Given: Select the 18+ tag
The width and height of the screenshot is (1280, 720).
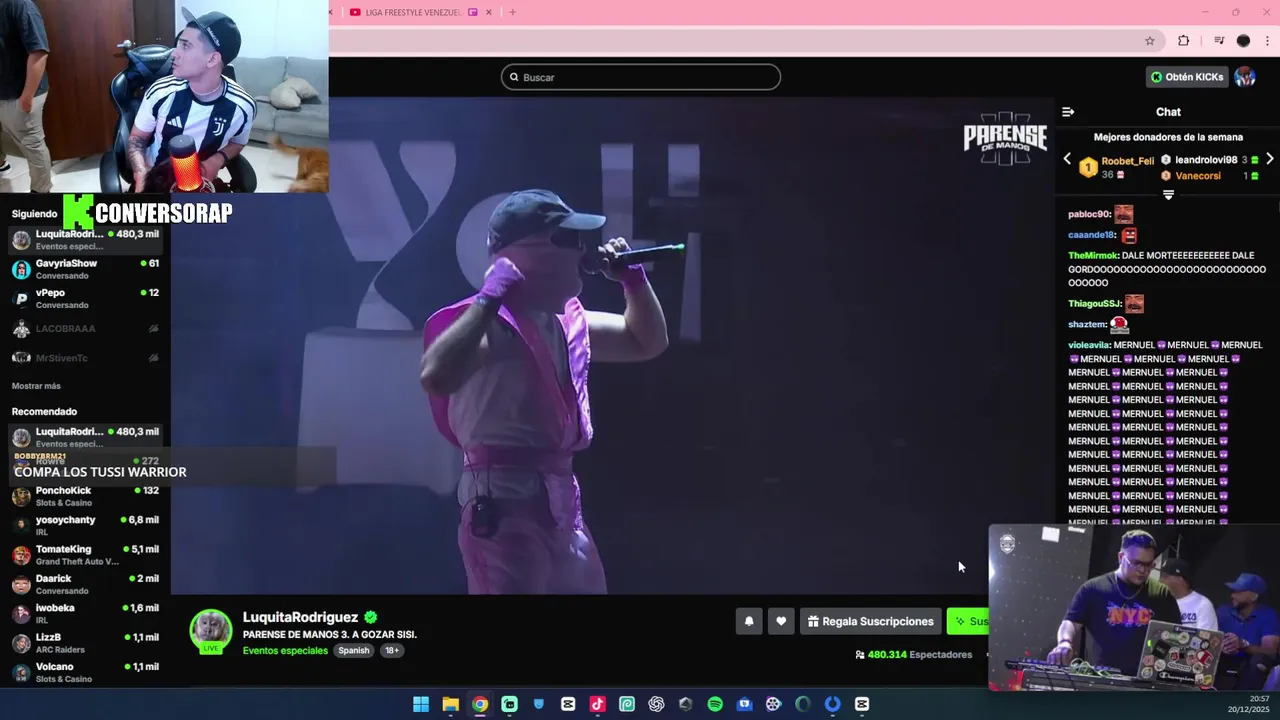Looking at the screenshot, I should (392, 650).
